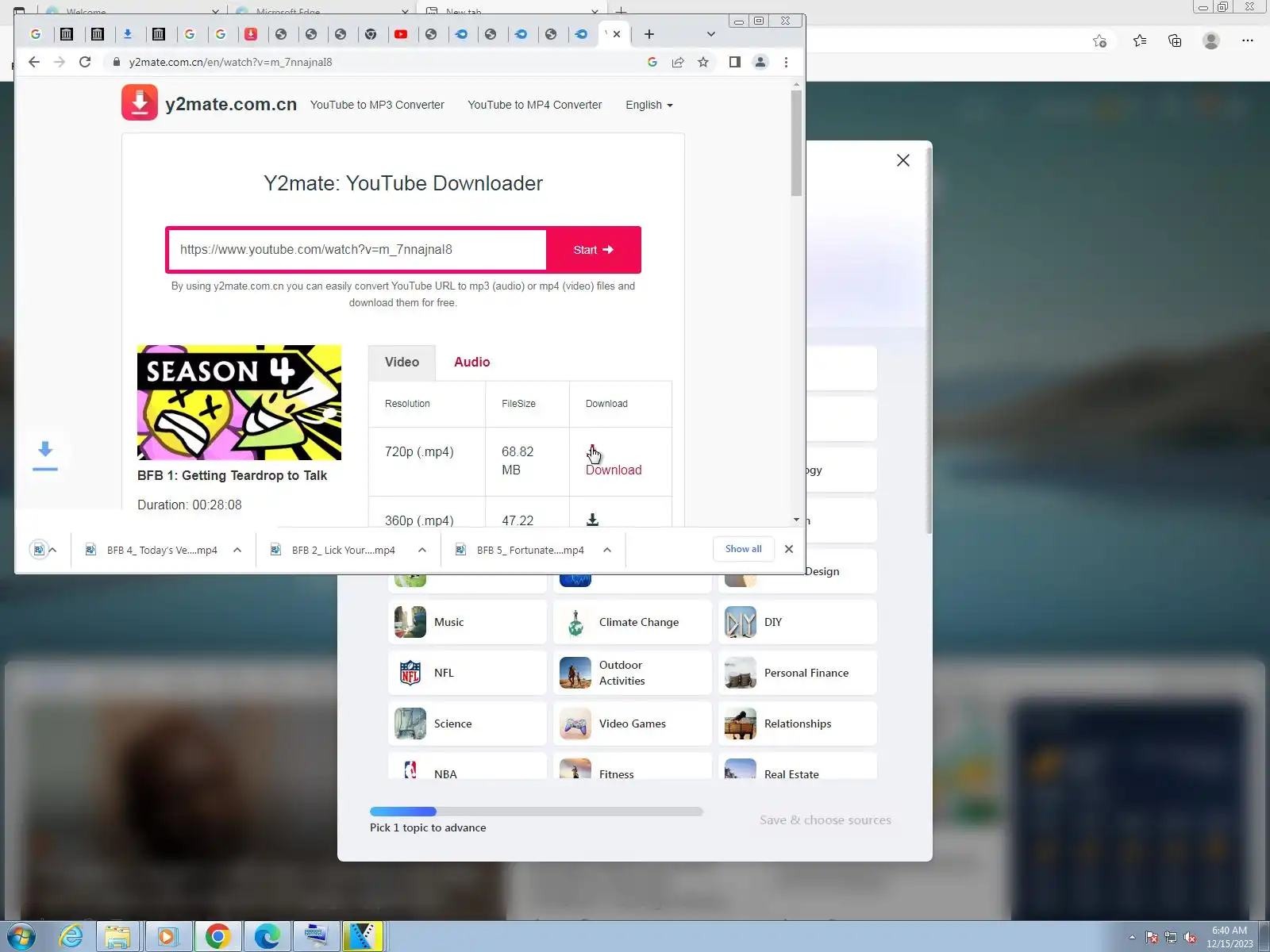Image resolution: width=1270 pixels, height=952 pixels.
Task: Open the Windows Start menu
Action: click(21, 937)
